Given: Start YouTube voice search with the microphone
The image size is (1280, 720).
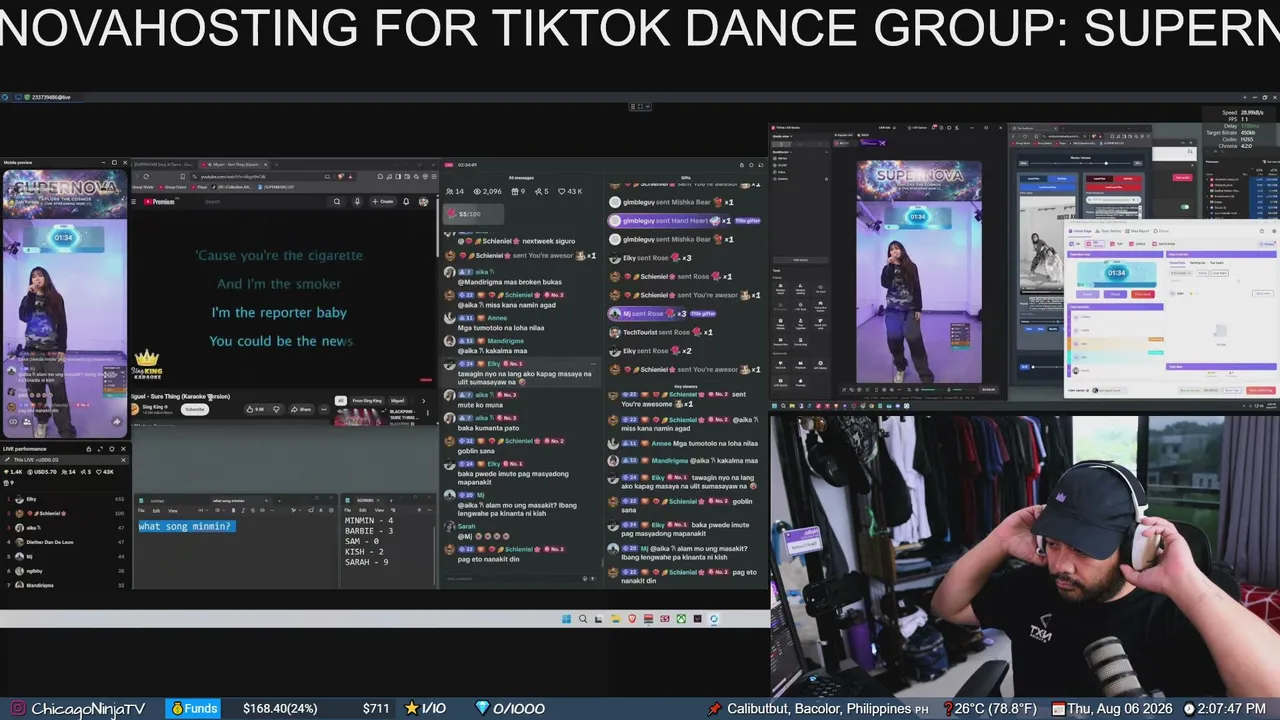Looking at the screenshot, I should coord(357,201).
